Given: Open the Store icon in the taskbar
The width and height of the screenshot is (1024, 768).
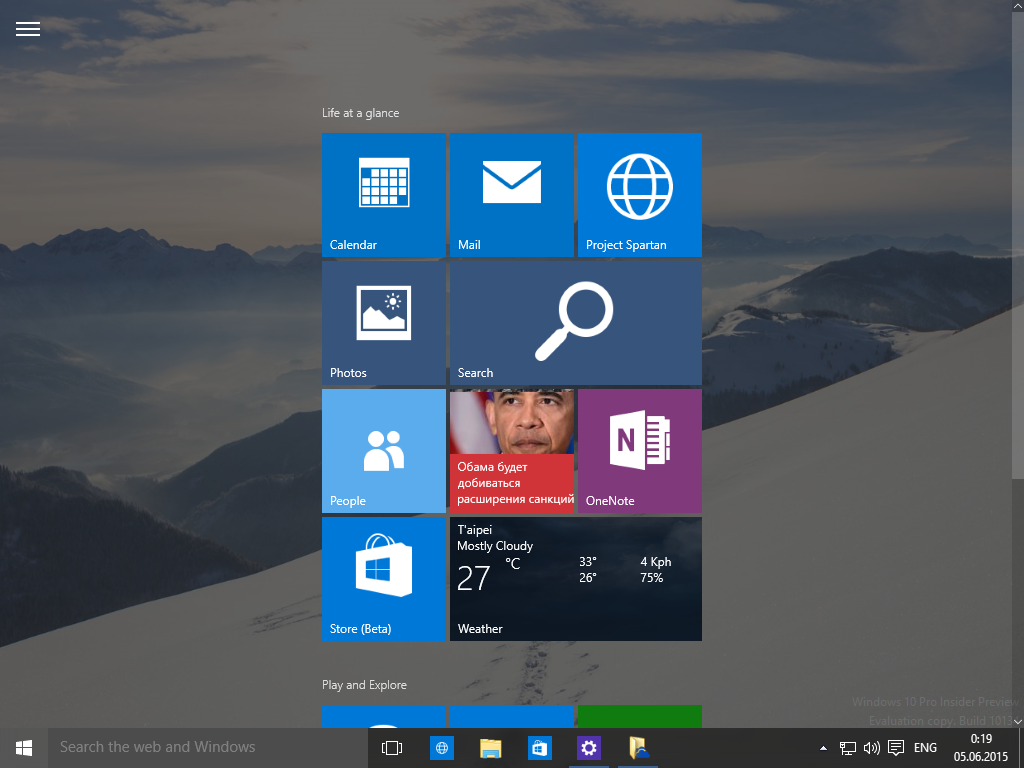Looking at the screenshot, I should point(539,748).
